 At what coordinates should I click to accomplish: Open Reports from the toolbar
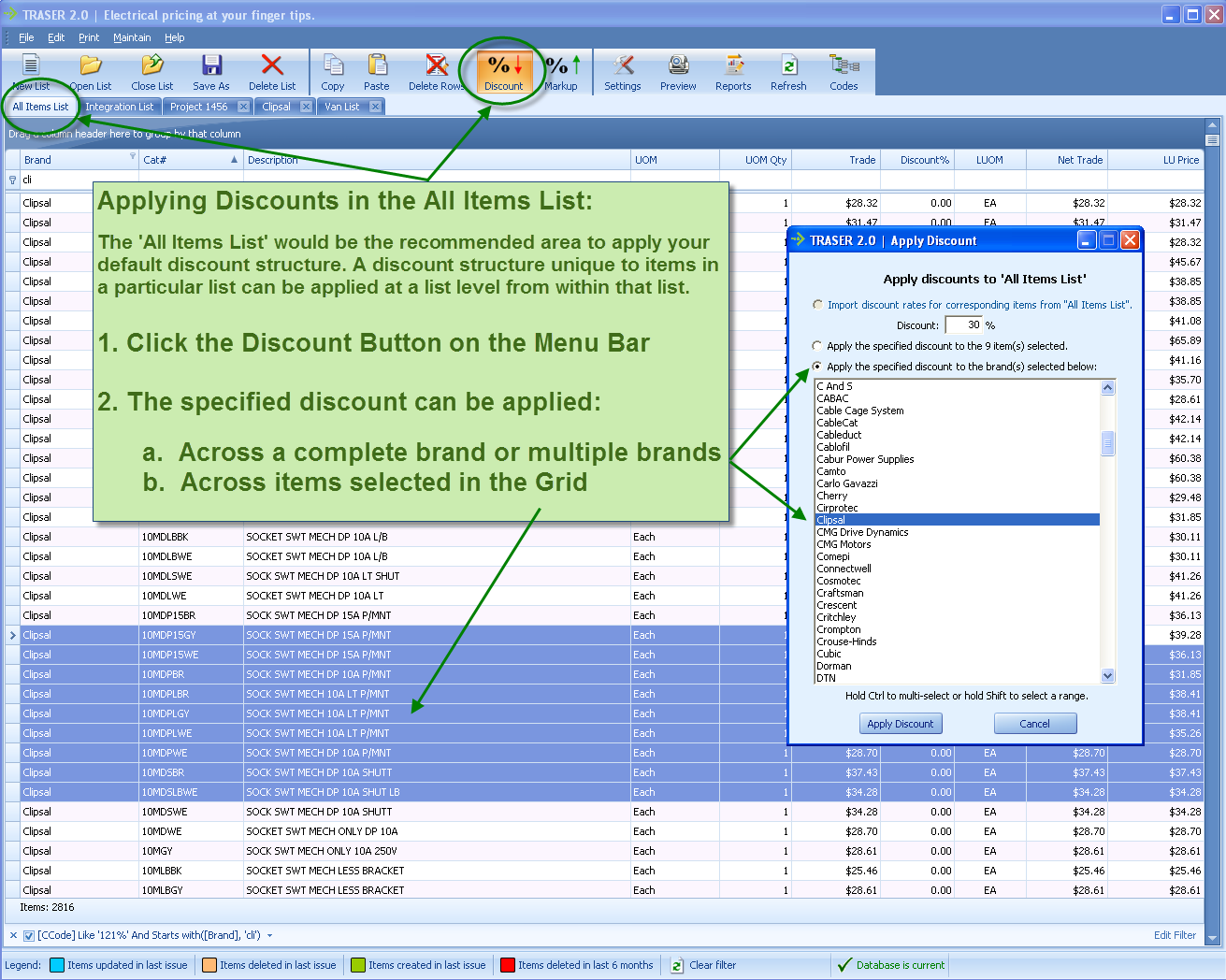733,72
